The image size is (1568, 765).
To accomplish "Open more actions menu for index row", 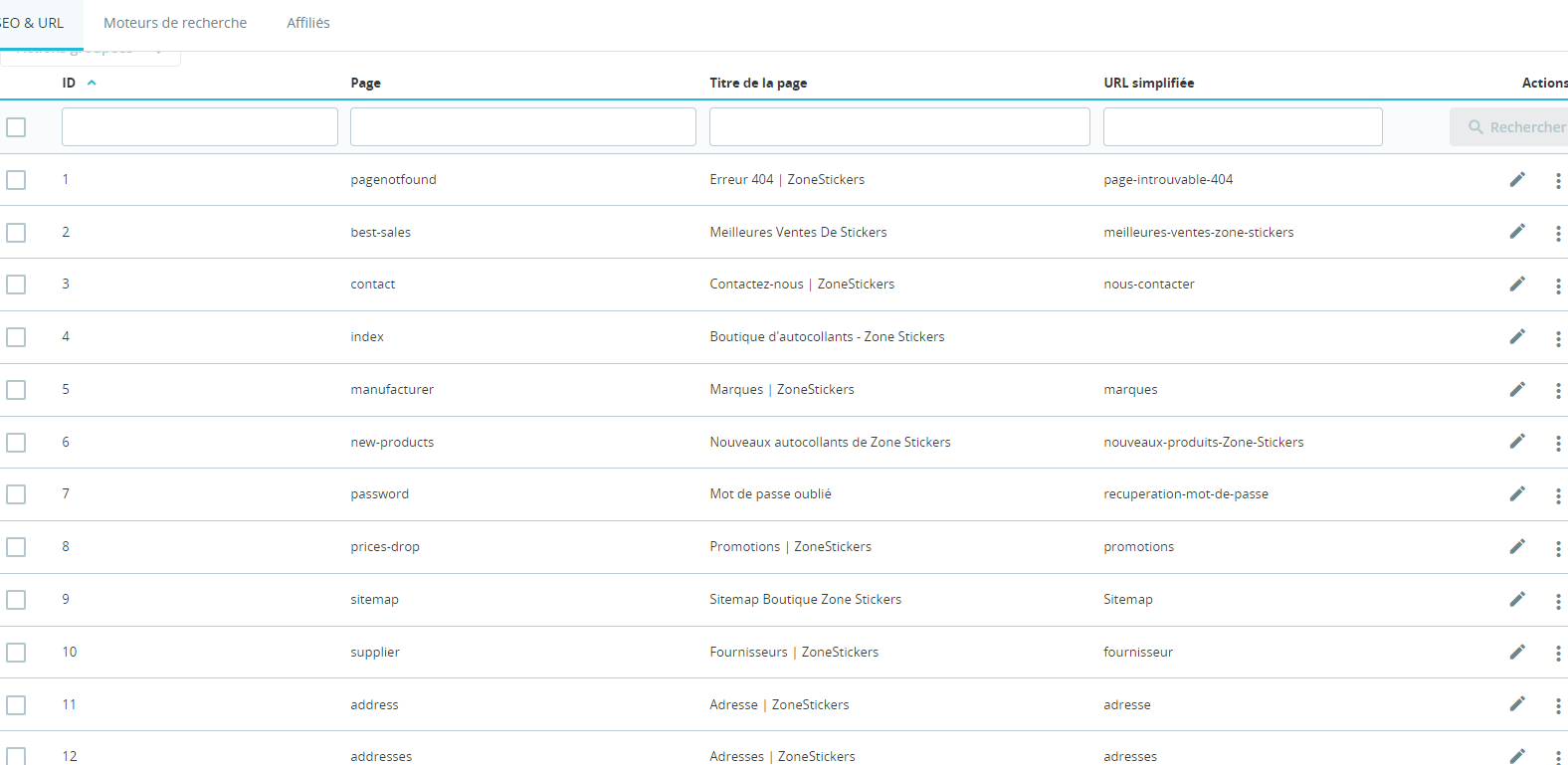I will click(x=1558, y=338).
